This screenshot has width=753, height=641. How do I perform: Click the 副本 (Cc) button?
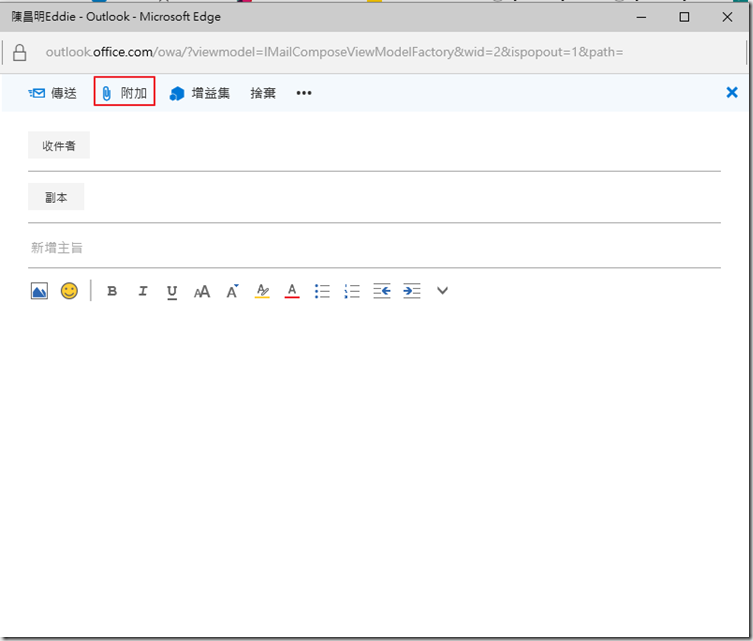(x=56, y=198)
